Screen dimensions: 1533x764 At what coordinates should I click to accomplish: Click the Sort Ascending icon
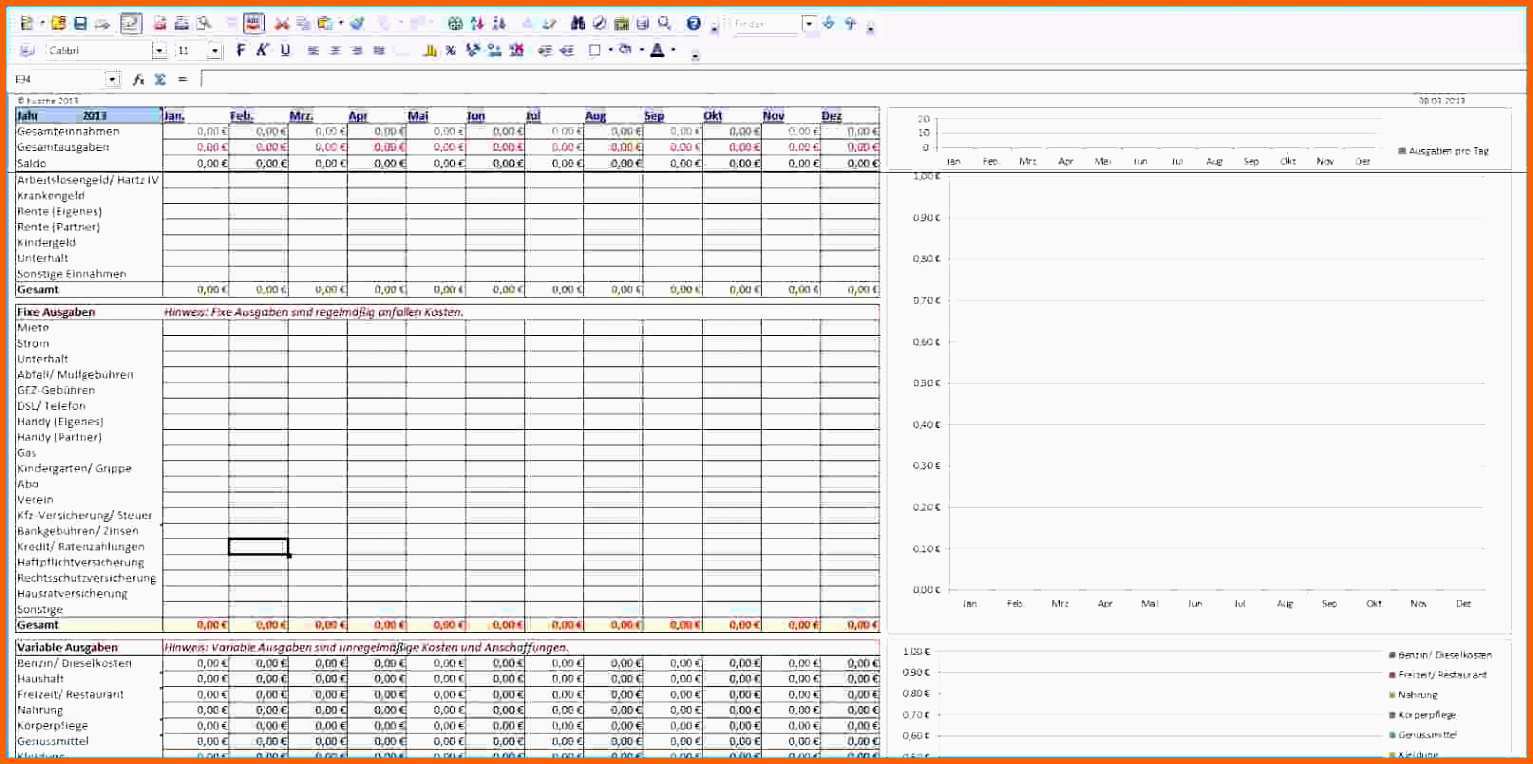(477, 23)
